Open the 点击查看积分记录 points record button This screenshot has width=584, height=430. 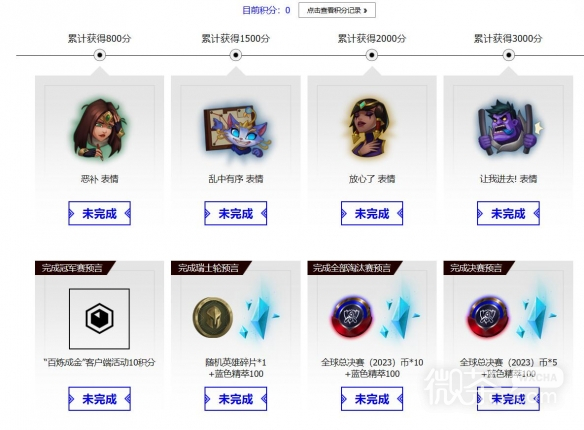point(337,10)
